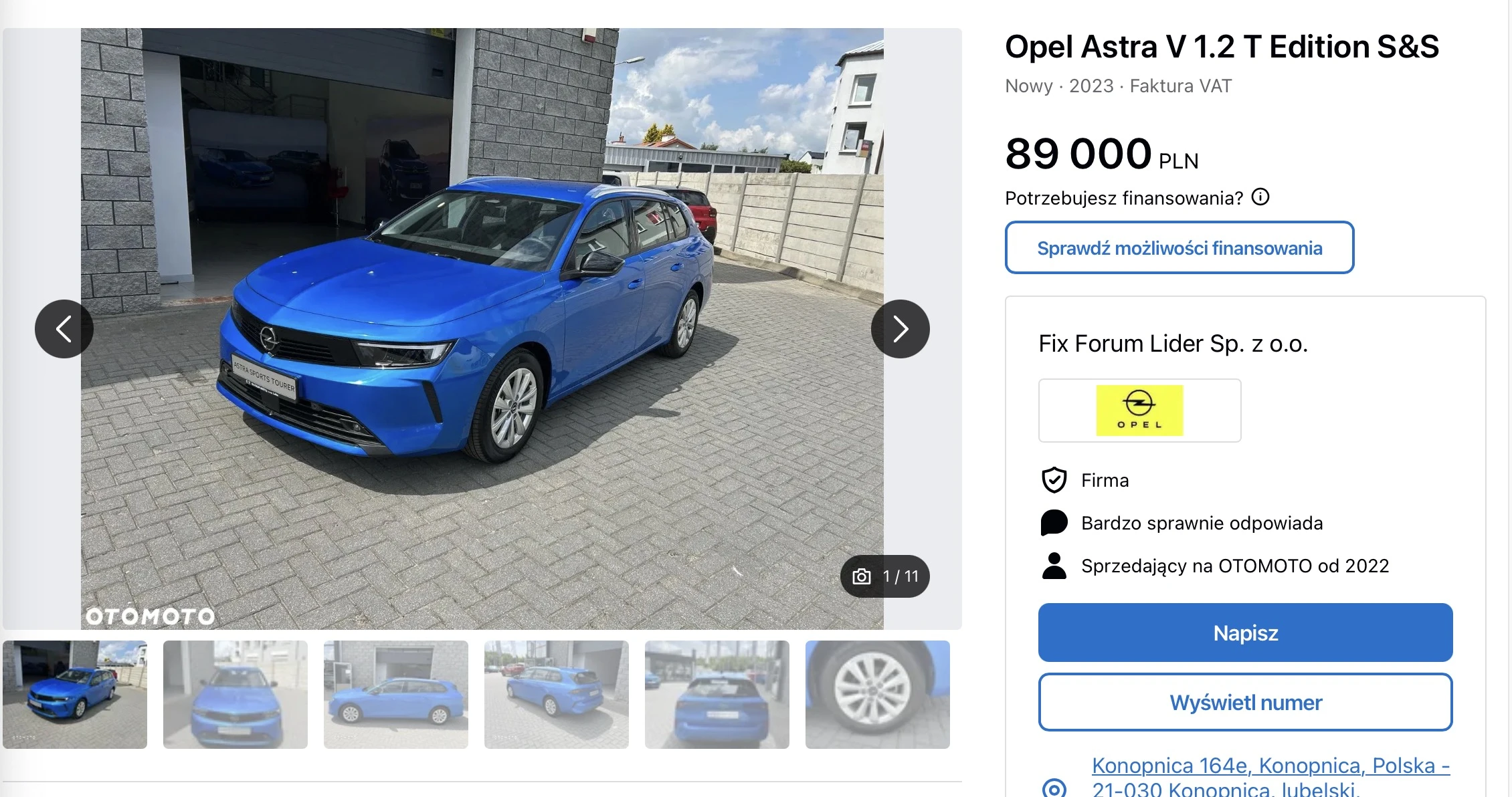
Task: Select first thumbnail of blue Astra front
Action: [75, 695]
